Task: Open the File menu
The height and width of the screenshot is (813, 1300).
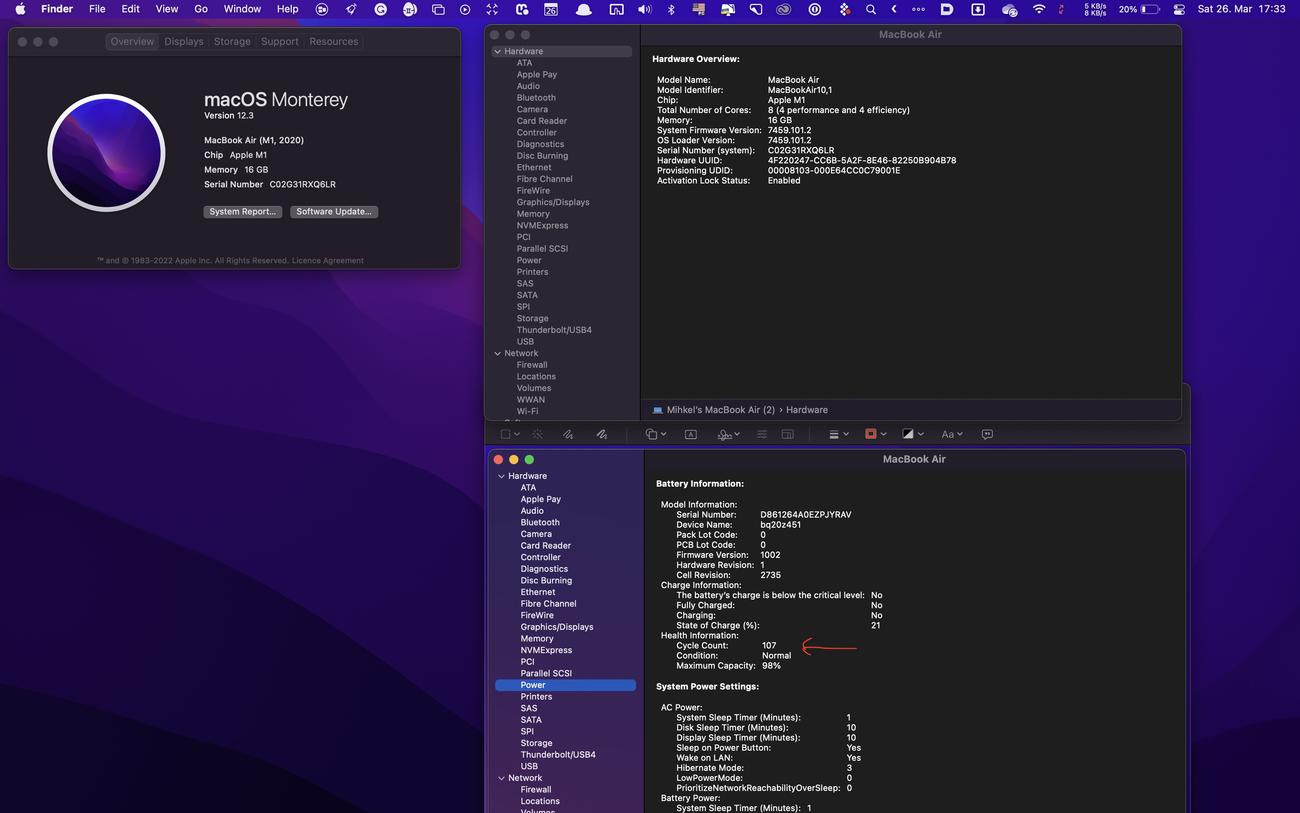Action: click(x=97, y=9)
